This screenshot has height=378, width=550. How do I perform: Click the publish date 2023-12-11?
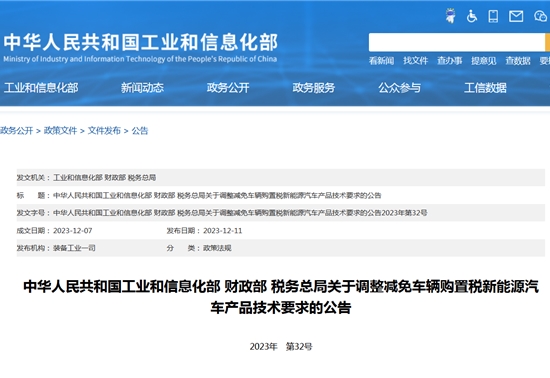click(x=223, y=231)
